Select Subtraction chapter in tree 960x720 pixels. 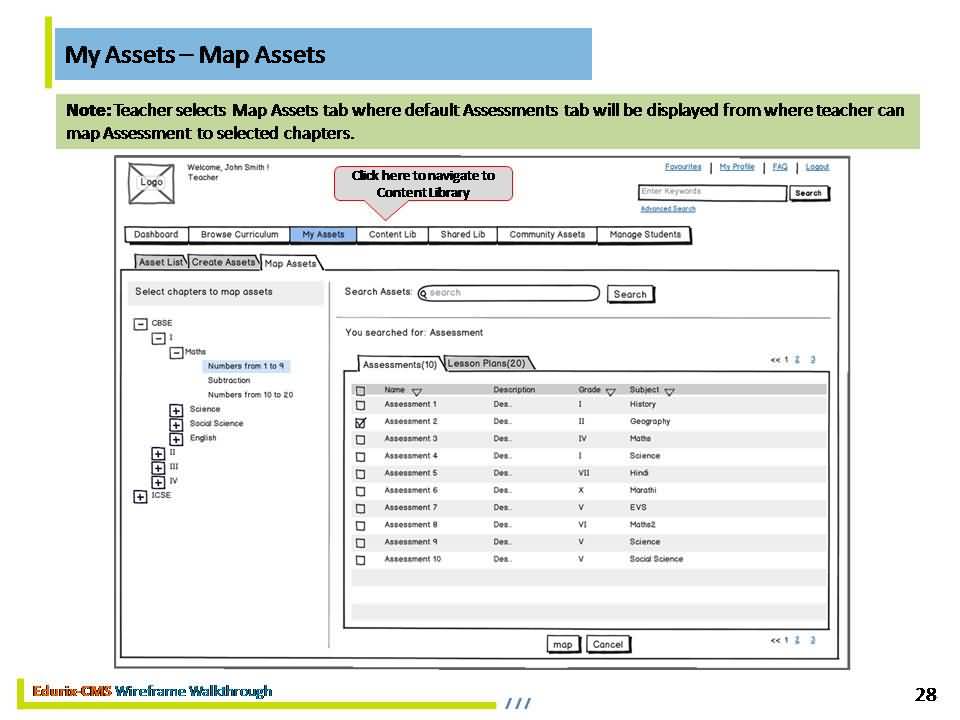tap(229, 380)
